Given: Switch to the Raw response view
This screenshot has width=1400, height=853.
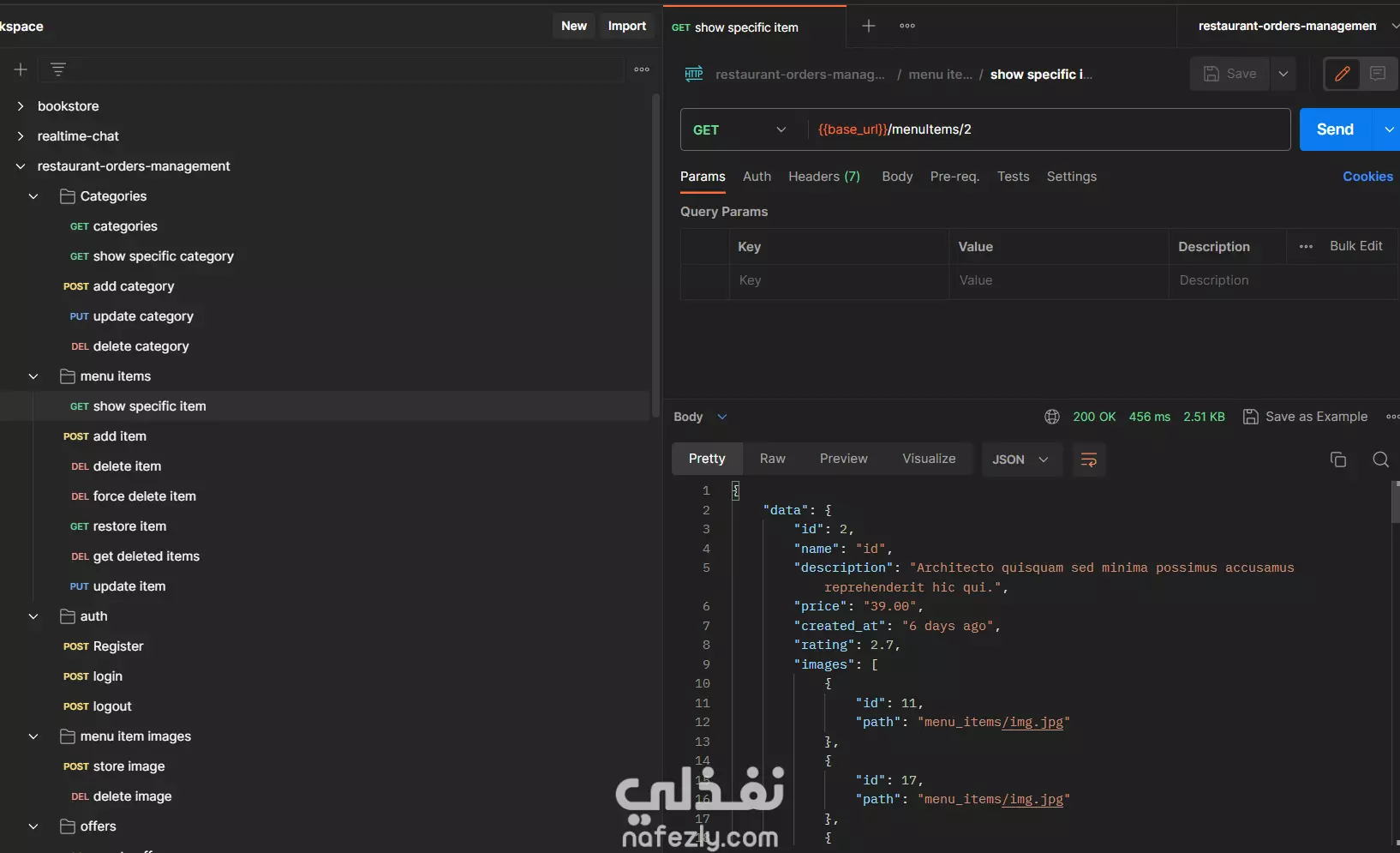Looking at the screenshot, I should [x=772, y=459].
